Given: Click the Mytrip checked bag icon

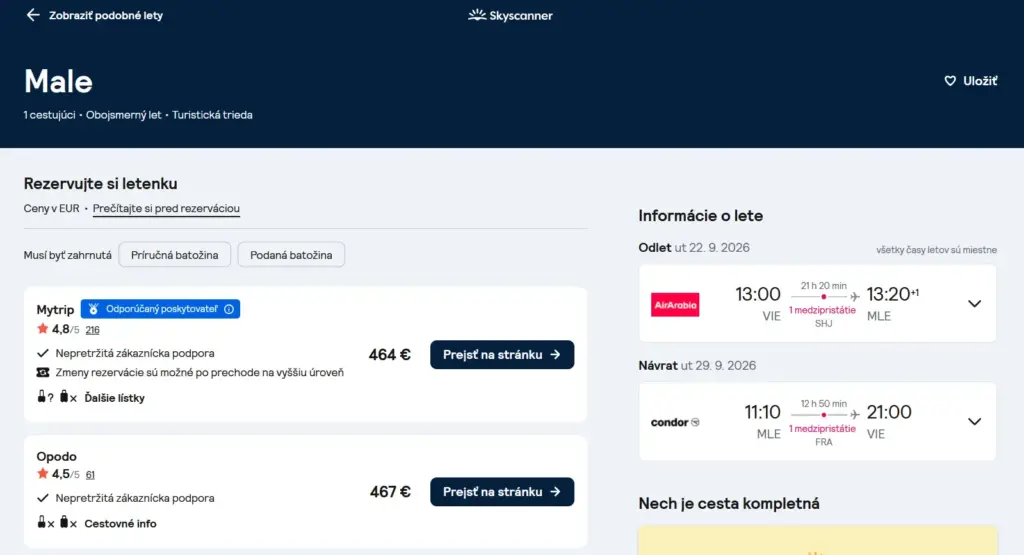Looking at the screenshot, I should (x=64, y=396).
